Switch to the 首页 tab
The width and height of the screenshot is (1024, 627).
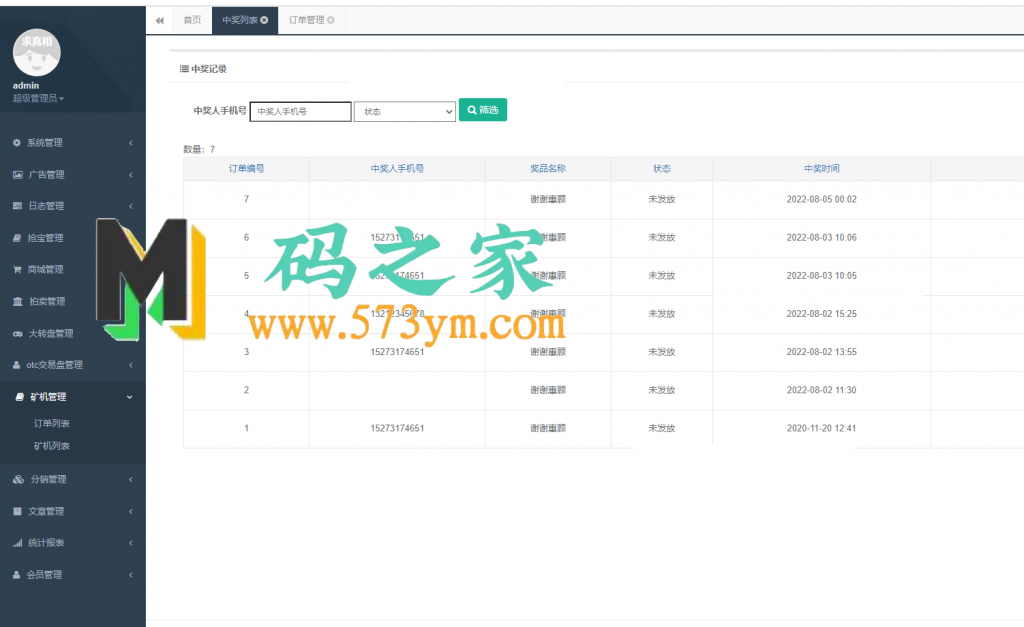(191, 20)
